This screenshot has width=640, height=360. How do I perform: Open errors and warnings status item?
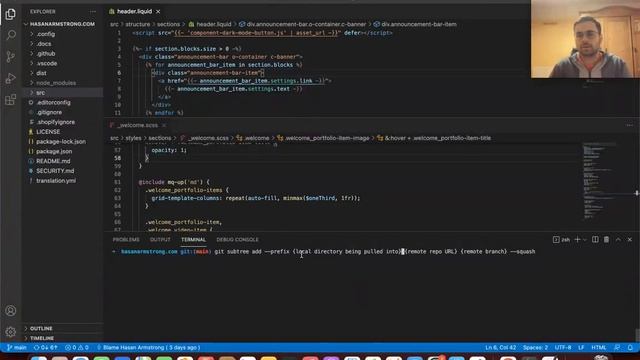click(77, 348)
